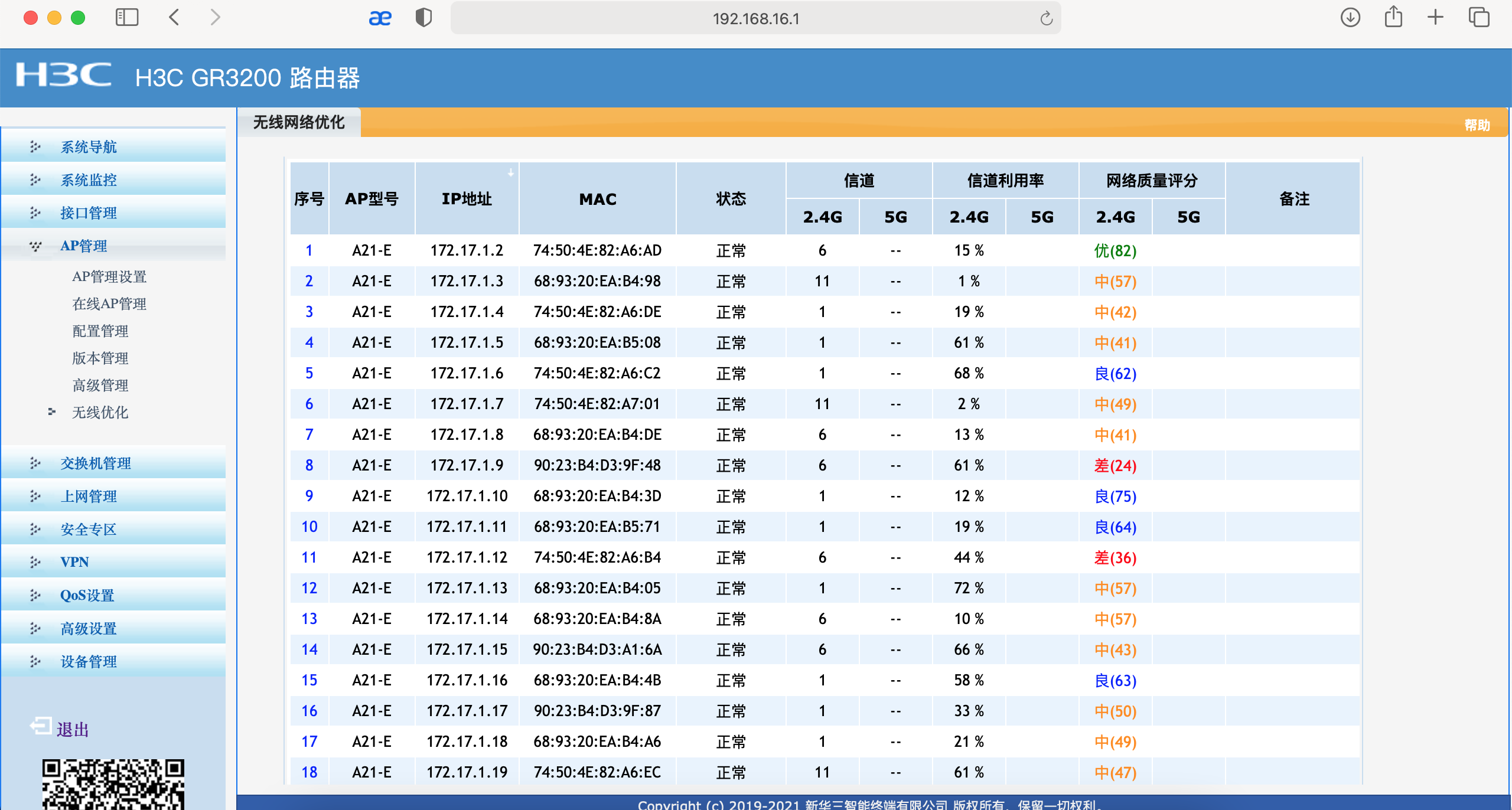Viewport: 1512px width, 810px height.
Task: Click the privacy shield icon
Action: (x=423, y=18)
